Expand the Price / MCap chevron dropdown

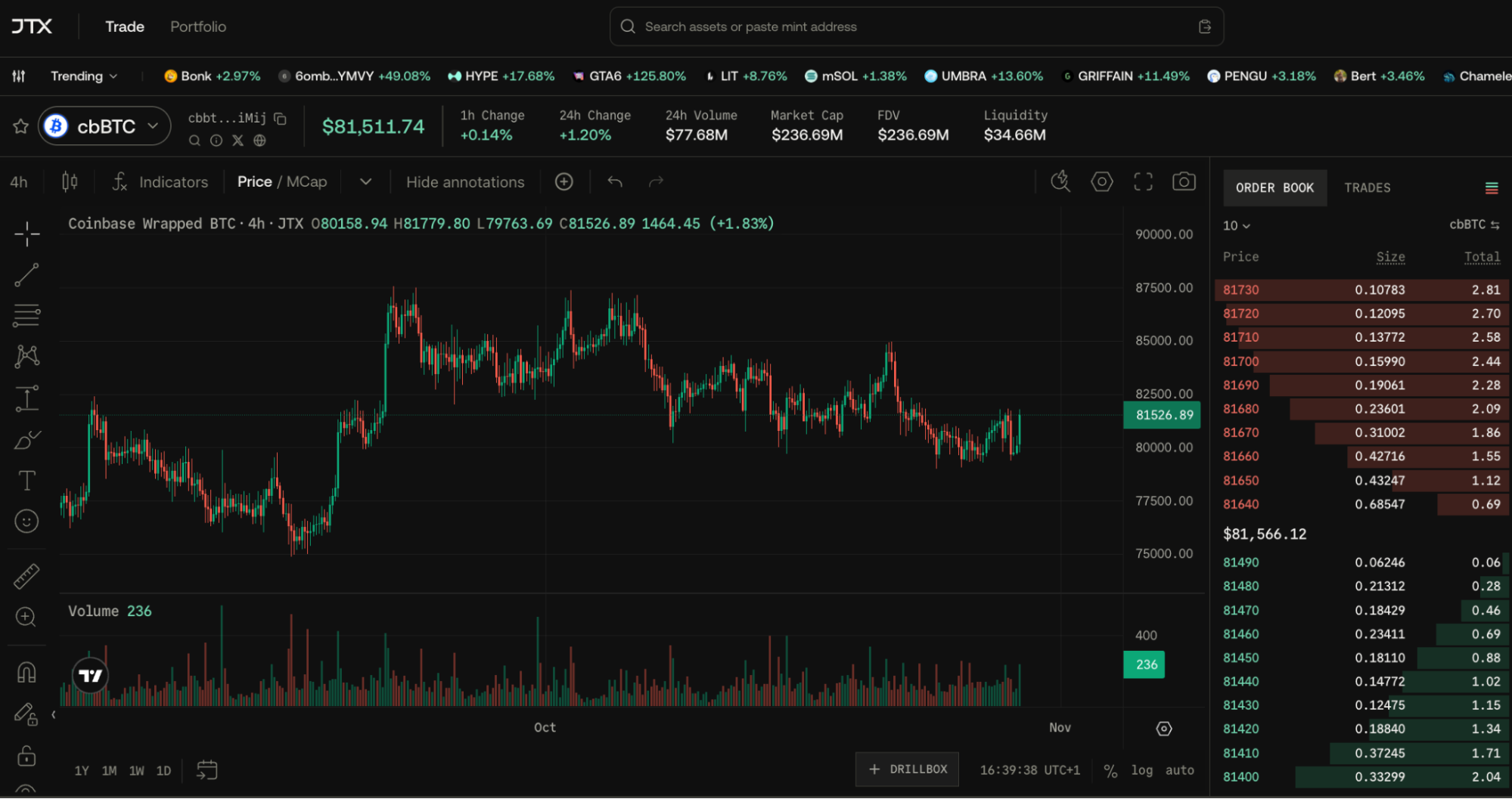click(x=366, y=181)
